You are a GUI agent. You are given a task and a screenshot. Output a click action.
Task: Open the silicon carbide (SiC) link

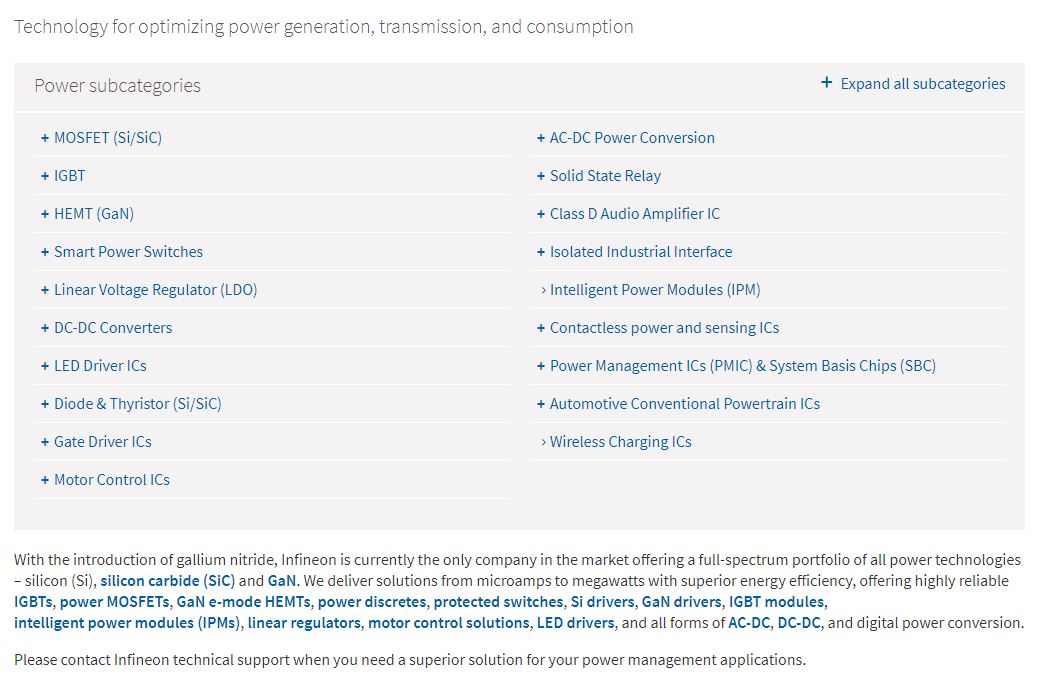pos(168,581)
